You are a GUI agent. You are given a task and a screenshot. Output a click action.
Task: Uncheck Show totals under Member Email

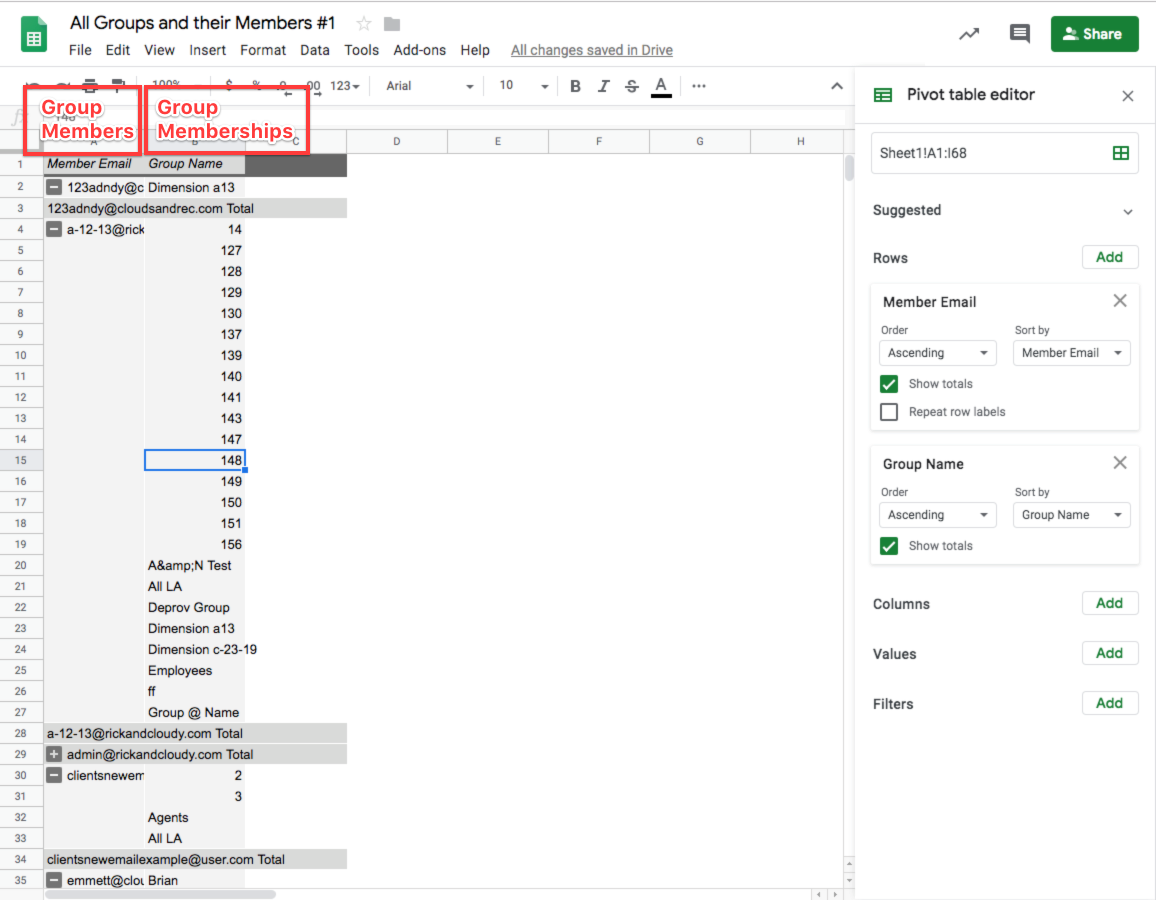click(x=889, y=383)
